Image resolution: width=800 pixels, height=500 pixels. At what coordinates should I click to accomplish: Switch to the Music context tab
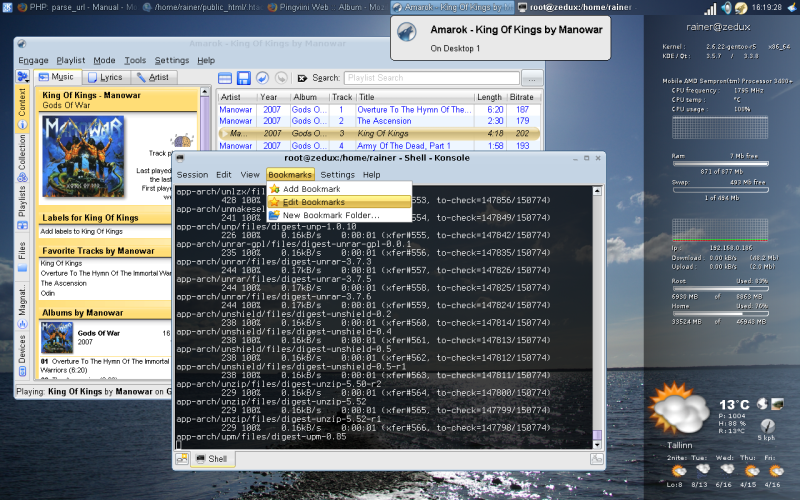[57, 77]
